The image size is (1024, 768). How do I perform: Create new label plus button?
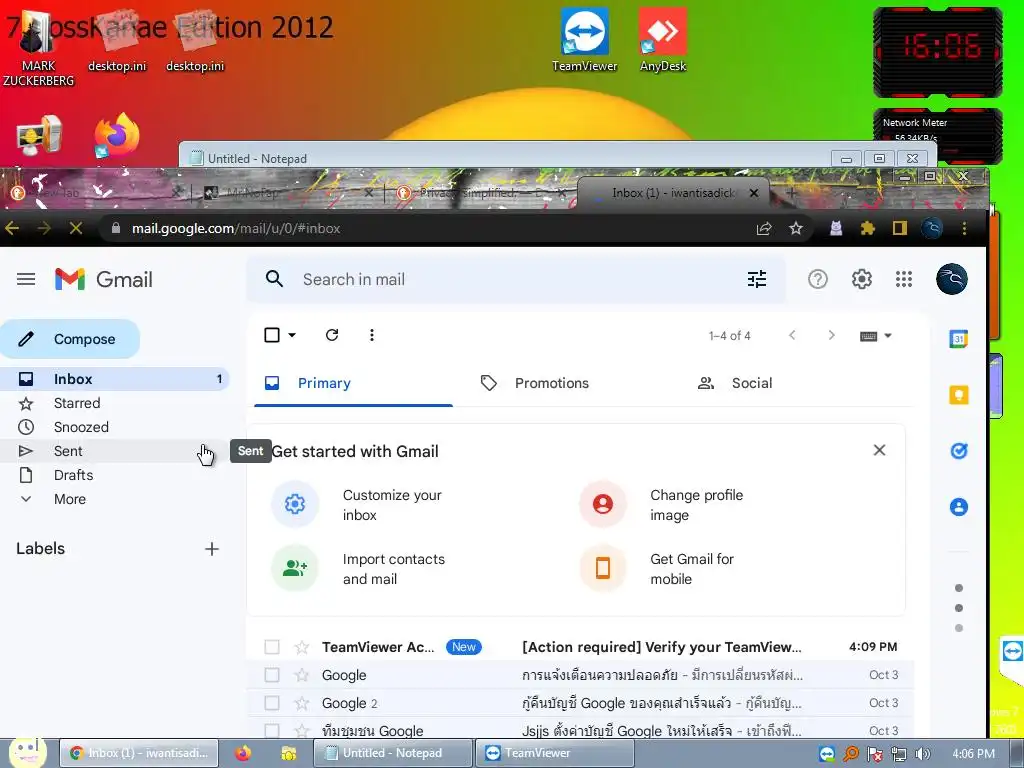pyautogui.click(x=212, y=549)
